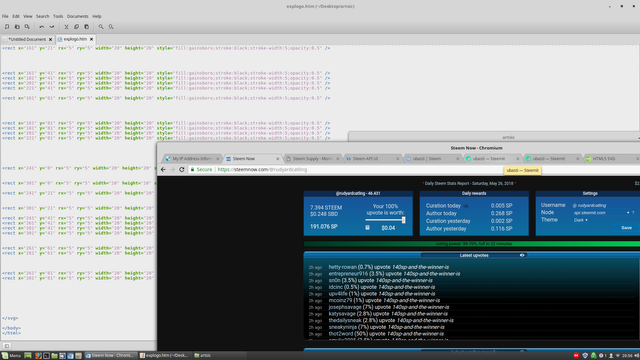Click thot2word (50%) upvote entry
The image size is (640, 360).
click(x=386, y=334)
